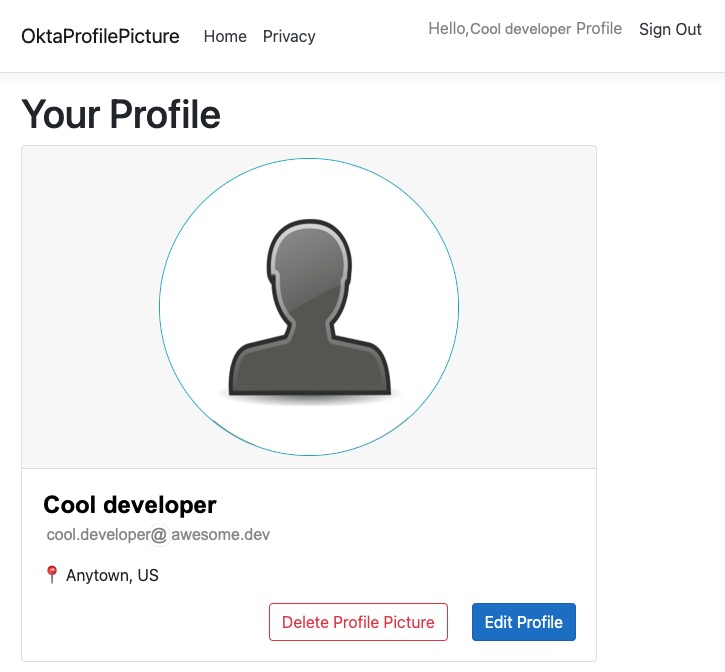The image size is (725, 672).
Task: Click the shoulders of the avatar silhouette
Action: pos(309,365)
